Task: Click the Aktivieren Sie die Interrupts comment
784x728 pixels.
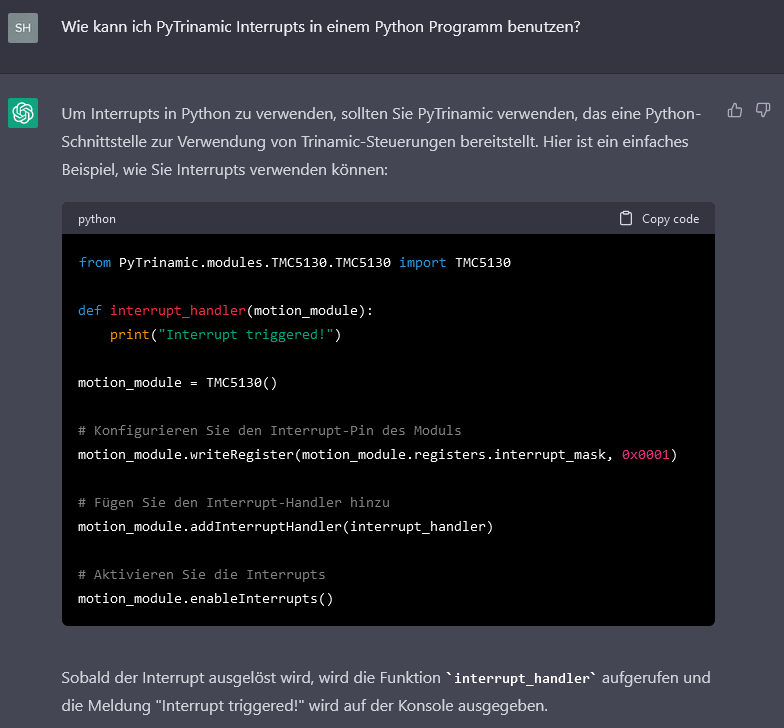Action: (x=201, y=575)
